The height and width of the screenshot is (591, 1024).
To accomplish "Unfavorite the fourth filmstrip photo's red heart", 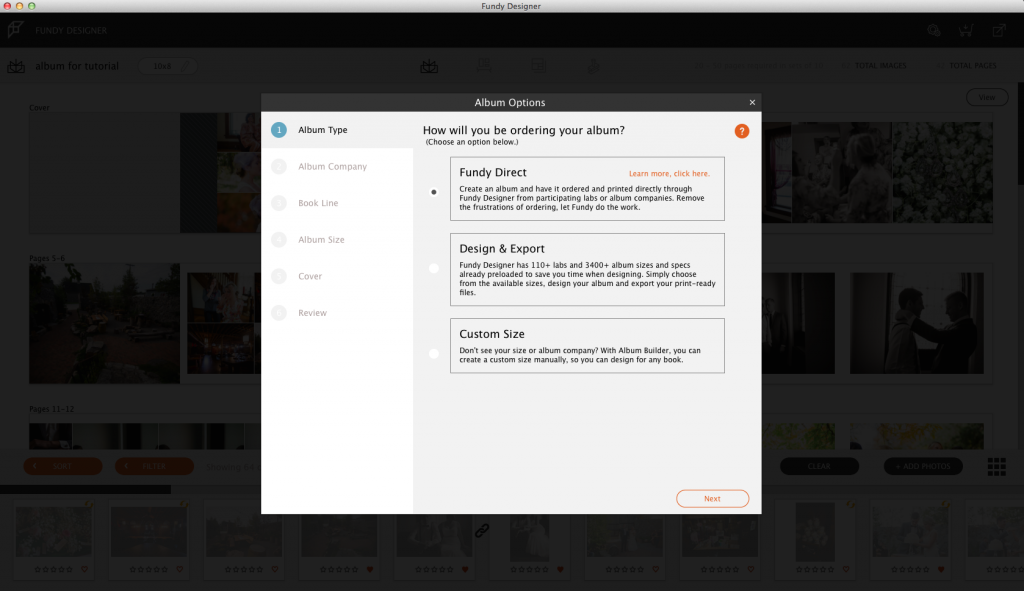I will pos(370,569).
